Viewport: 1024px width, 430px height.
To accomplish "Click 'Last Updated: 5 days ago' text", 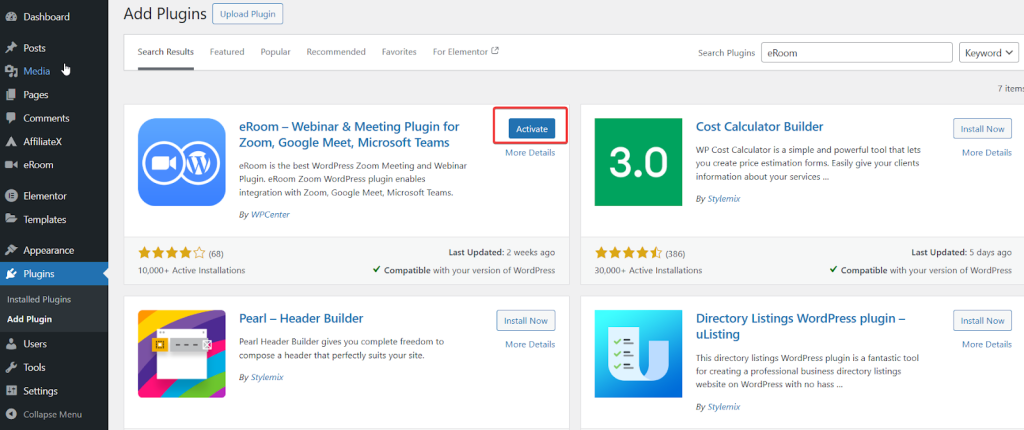I will click(961, 252).
